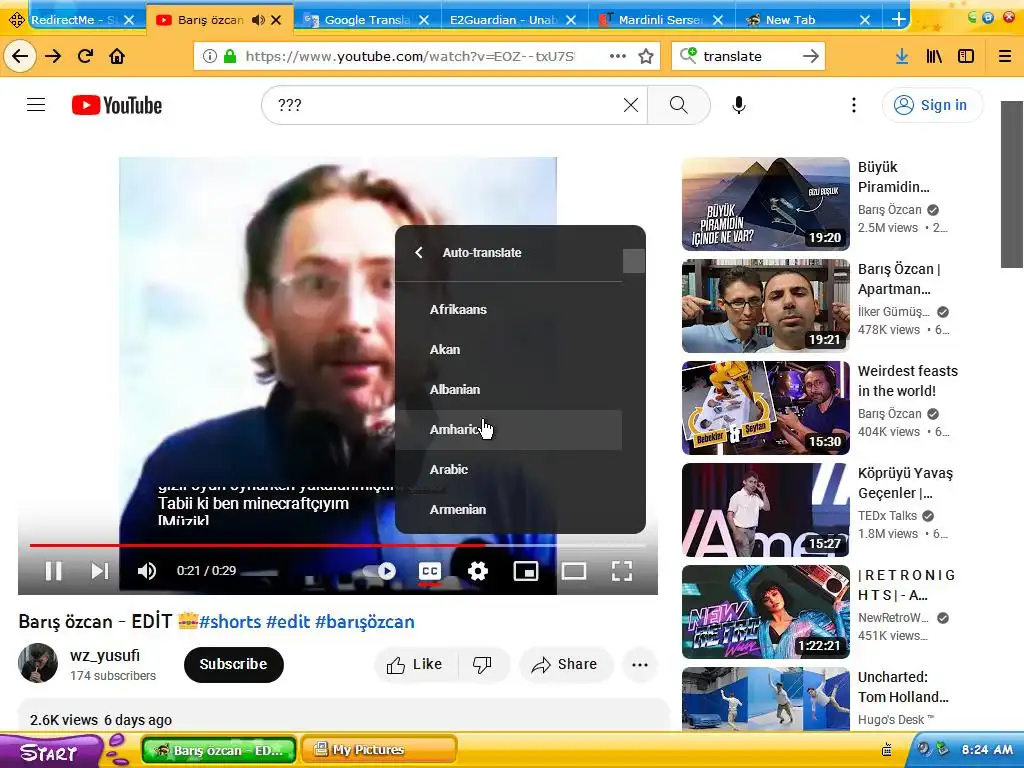Share the video

[565, 665]
